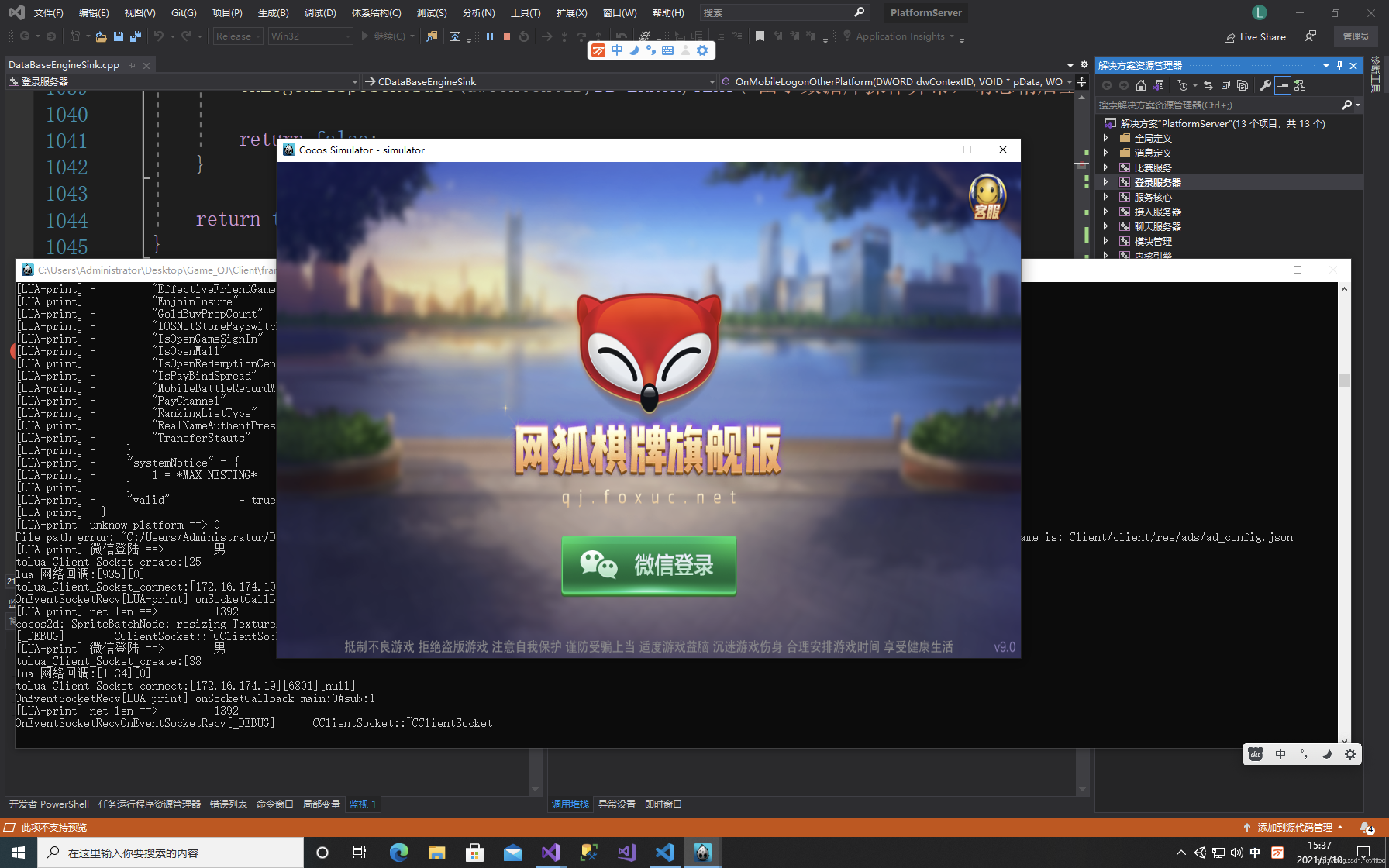Click the notifications bell in status bar

(x=1366, y=827)
